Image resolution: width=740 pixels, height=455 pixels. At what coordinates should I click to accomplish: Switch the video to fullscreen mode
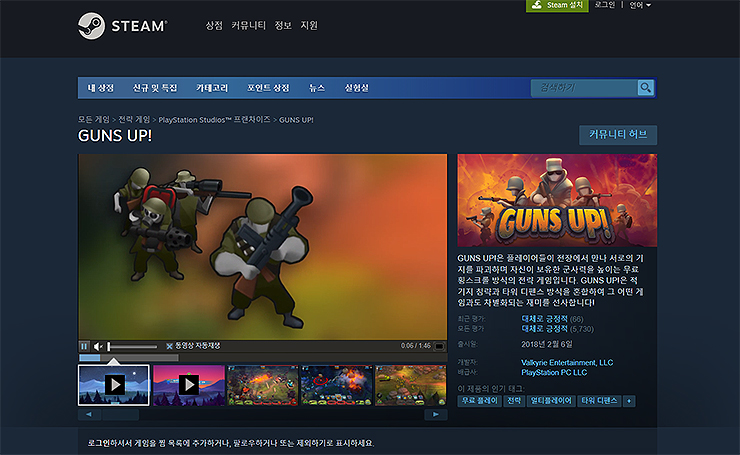point(439,346)
